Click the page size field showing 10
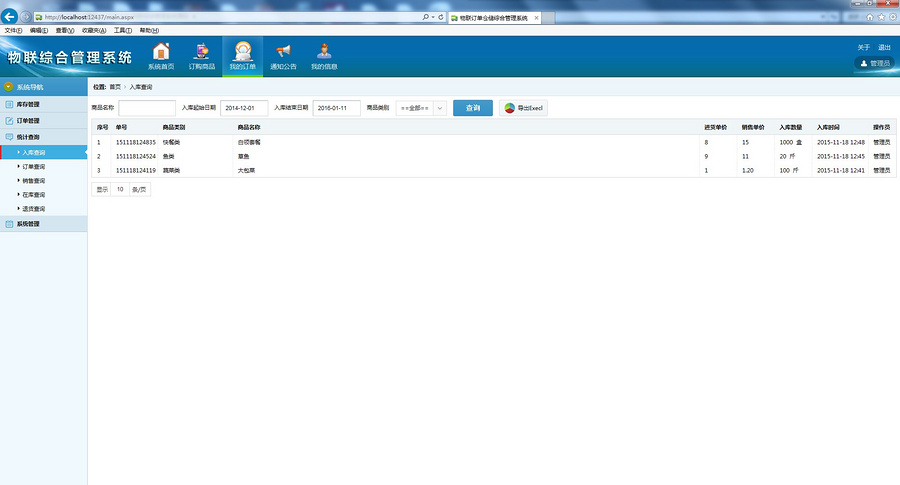Screen dimensions: 900x485 tap(120, 189)
